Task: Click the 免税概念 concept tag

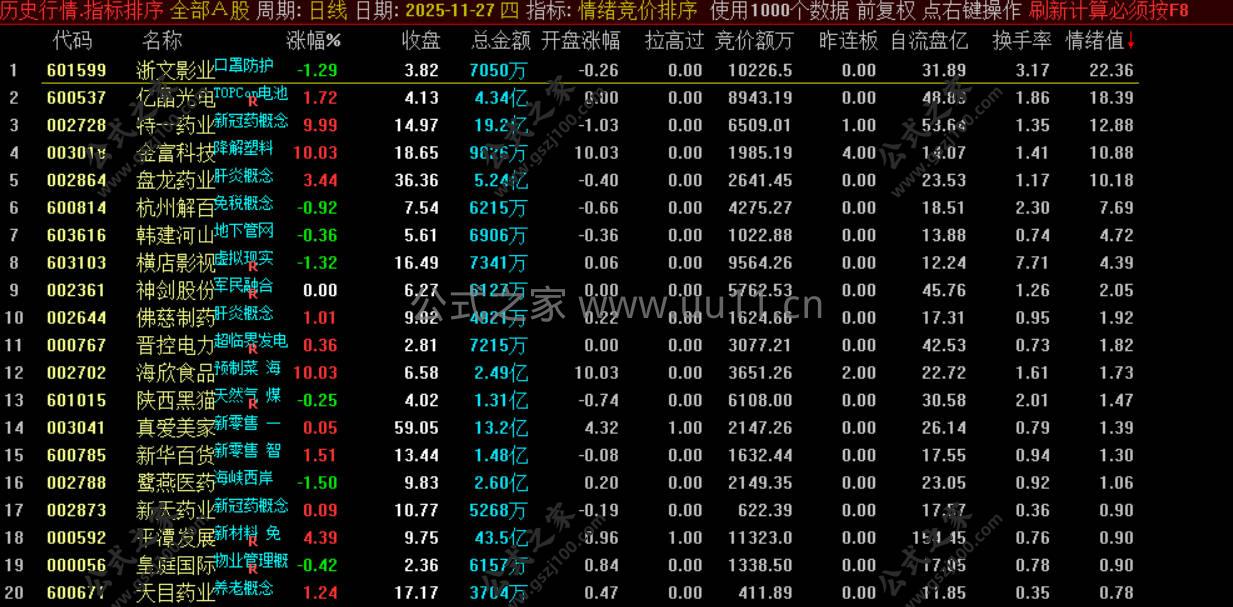Action: click(x=243, y=203)
